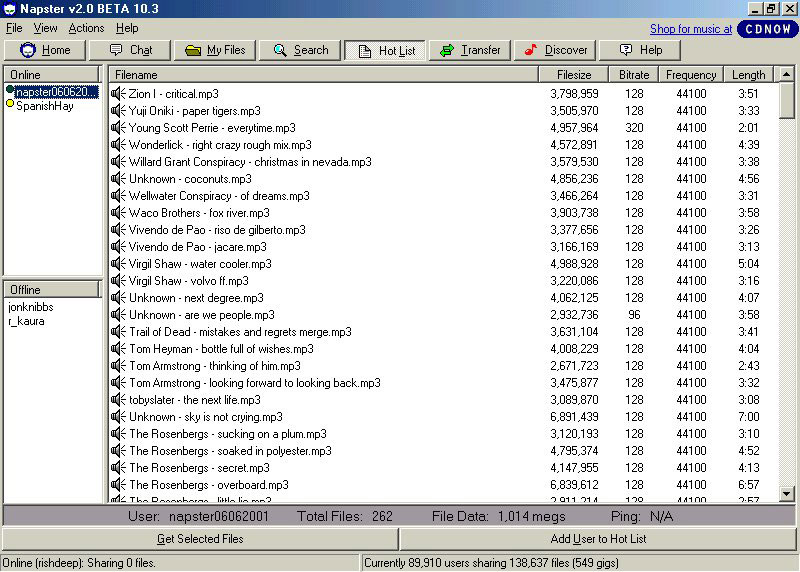
Task: Select 'tobyslater - the next life.mp3' row
Action: tap(444, 400)
